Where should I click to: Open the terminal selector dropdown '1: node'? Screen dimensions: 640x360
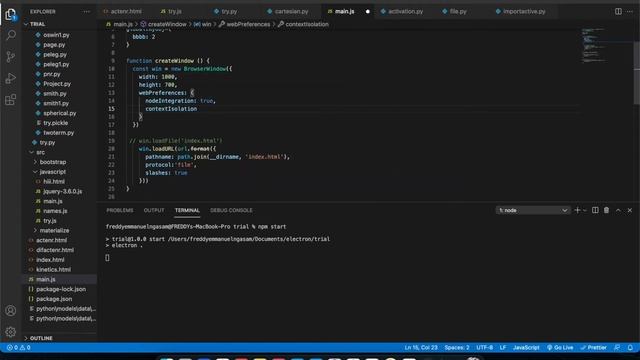532,210
